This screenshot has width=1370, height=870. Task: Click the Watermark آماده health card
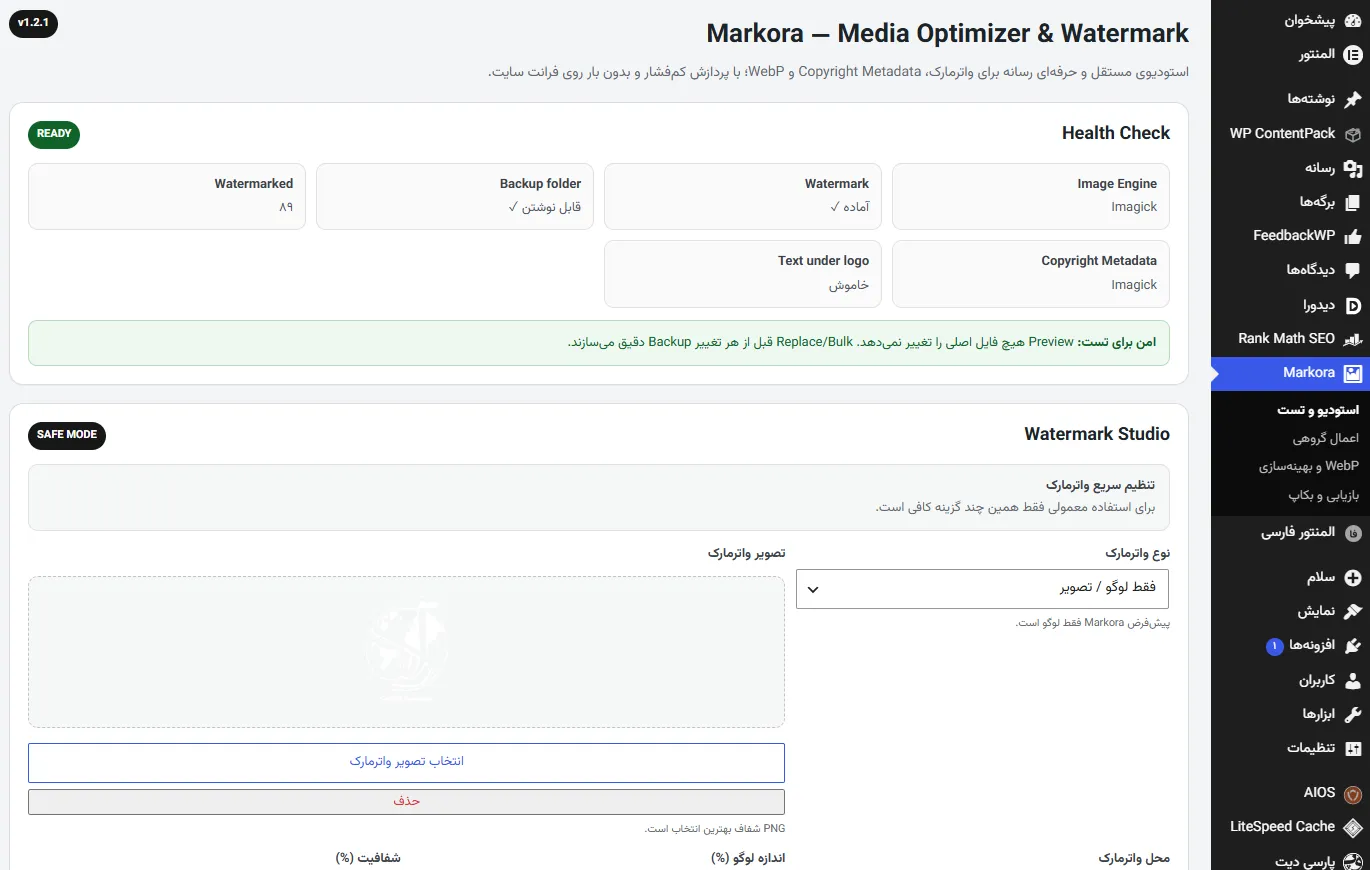pos(743,196)
